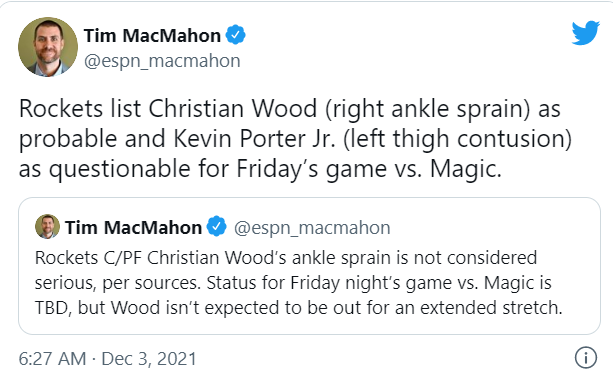The width and height of the screenshot is (613, 382).
Task: Open the quoted tweet author name Tim MacMahon
Action: 133,228
